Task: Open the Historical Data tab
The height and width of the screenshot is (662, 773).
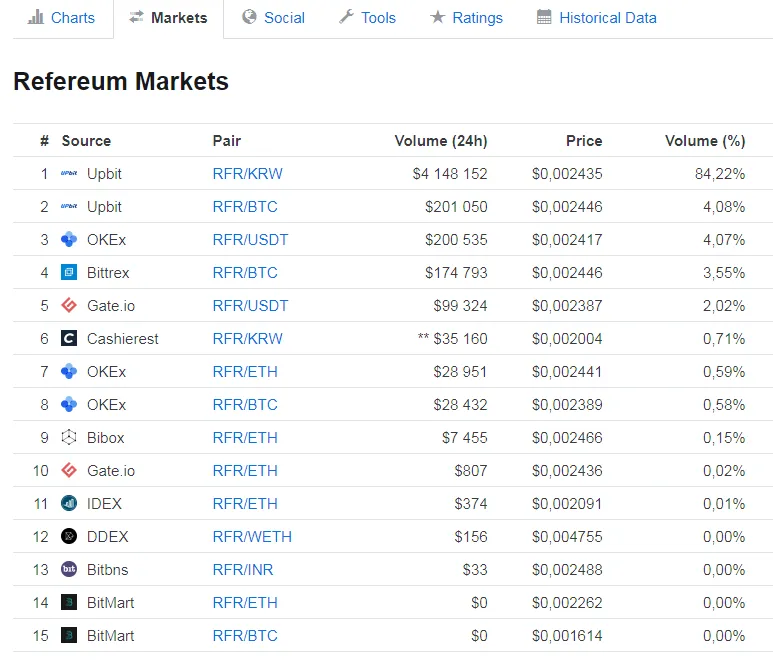Action: click(597, 18)
